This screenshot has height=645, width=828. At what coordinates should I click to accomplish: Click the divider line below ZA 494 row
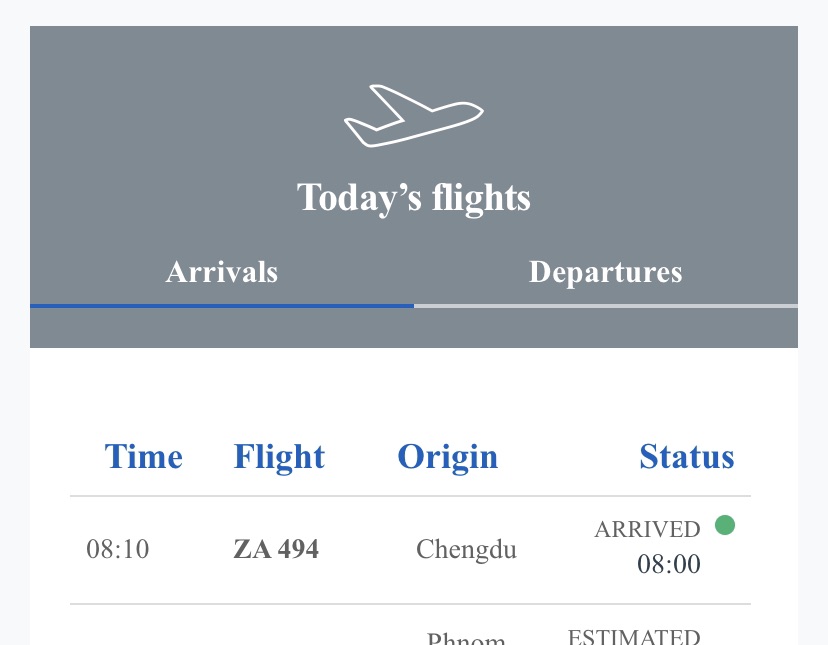coord(410,604)
